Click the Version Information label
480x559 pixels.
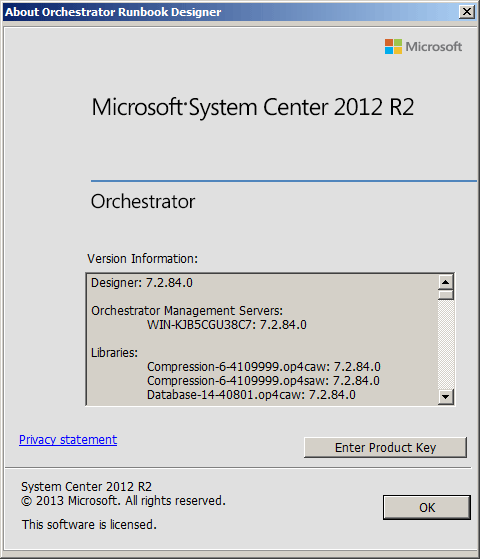[x=142, y=258]
